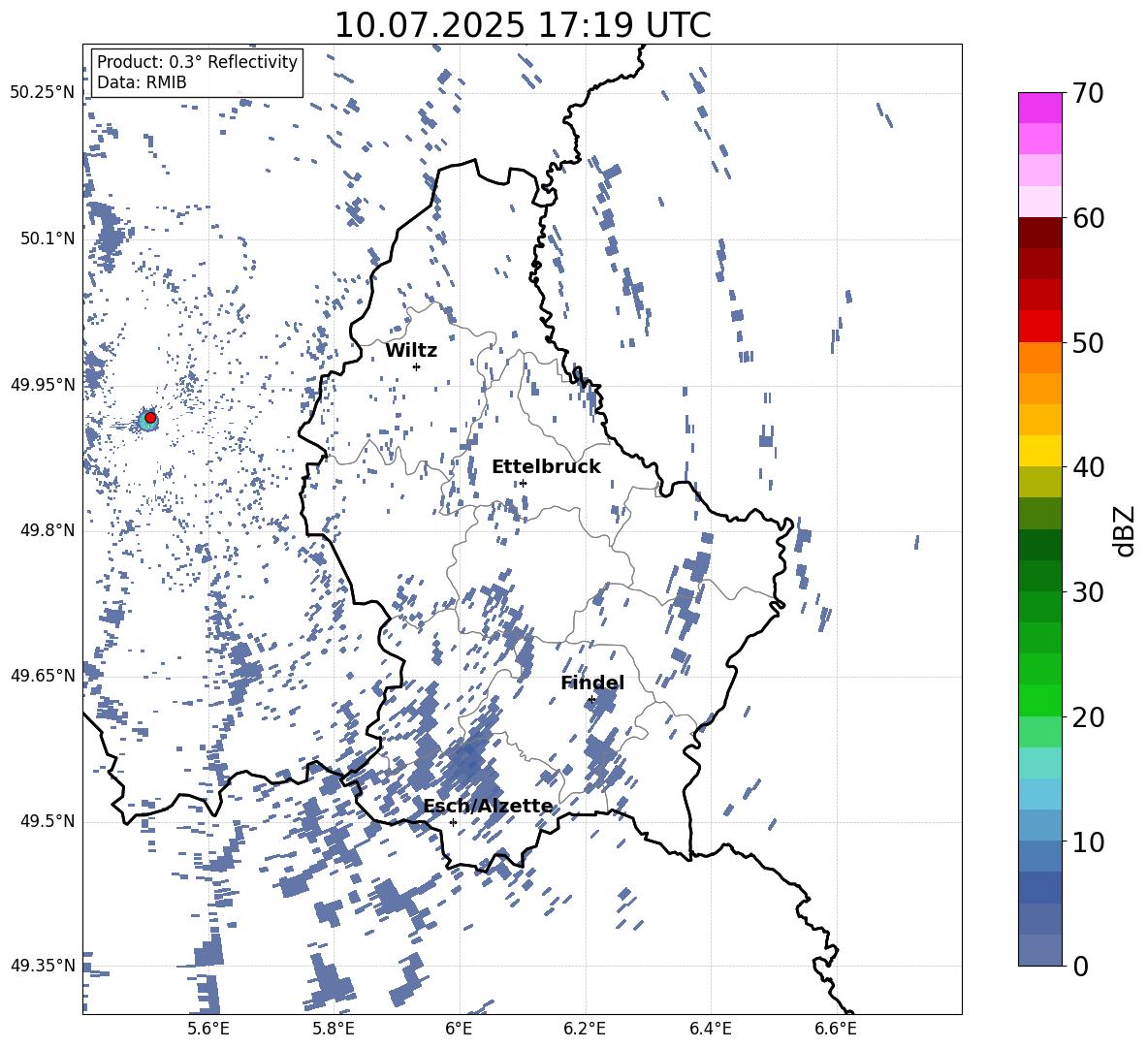Click the 10 tick label on colorbar

click(x=1088, y=842)
